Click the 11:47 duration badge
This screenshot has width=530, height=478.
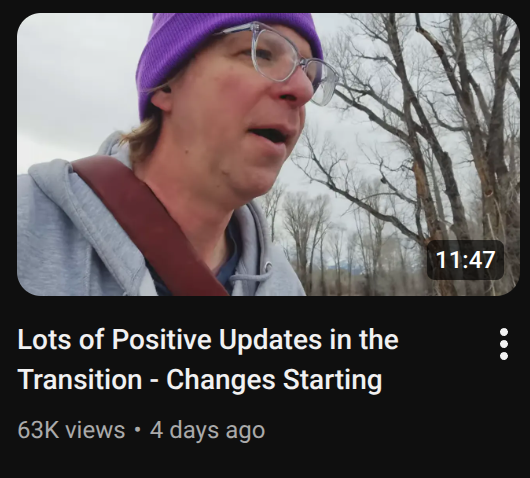pos(465,260)
